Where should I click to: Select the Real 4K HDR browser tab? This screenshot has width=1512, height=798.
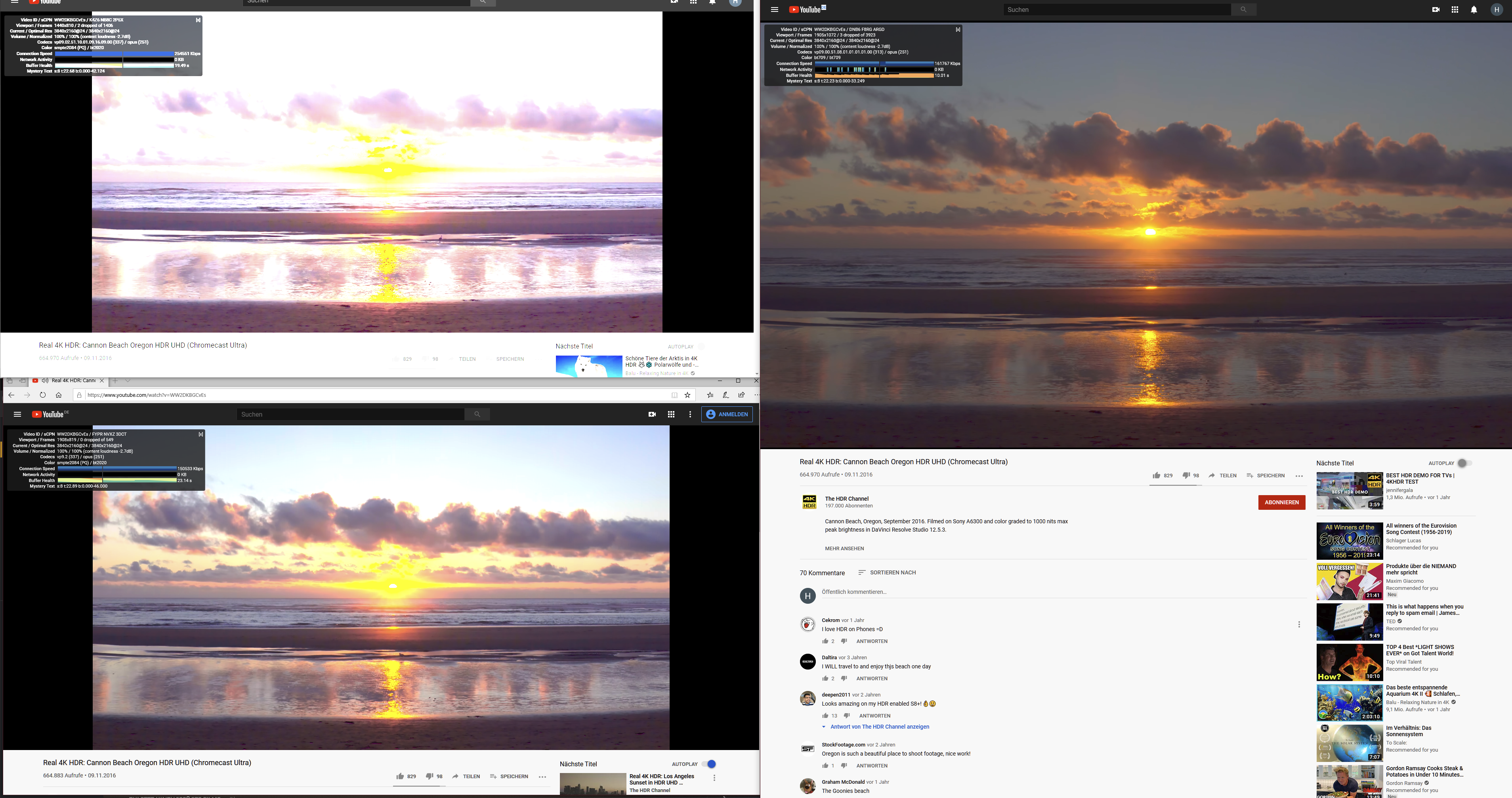71,381
